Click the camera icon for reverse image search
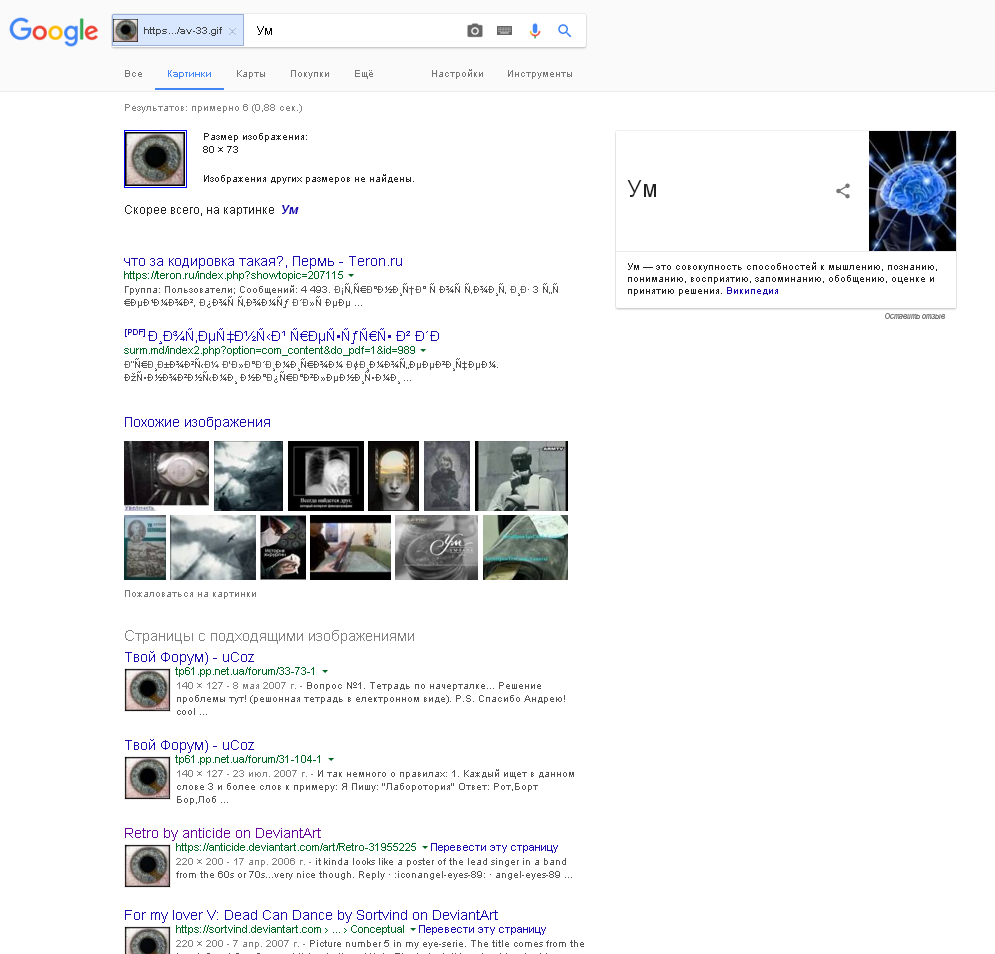Viewport: 995px width, 954px height. click(x=475, y=31)
